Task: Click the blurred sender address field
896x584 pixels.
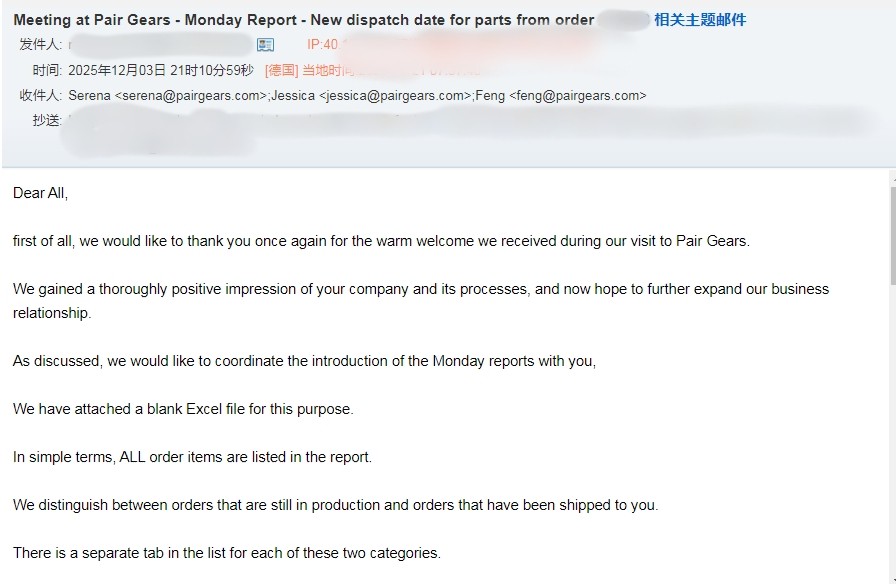Action: pyautogui.click(x=160, y=45)
